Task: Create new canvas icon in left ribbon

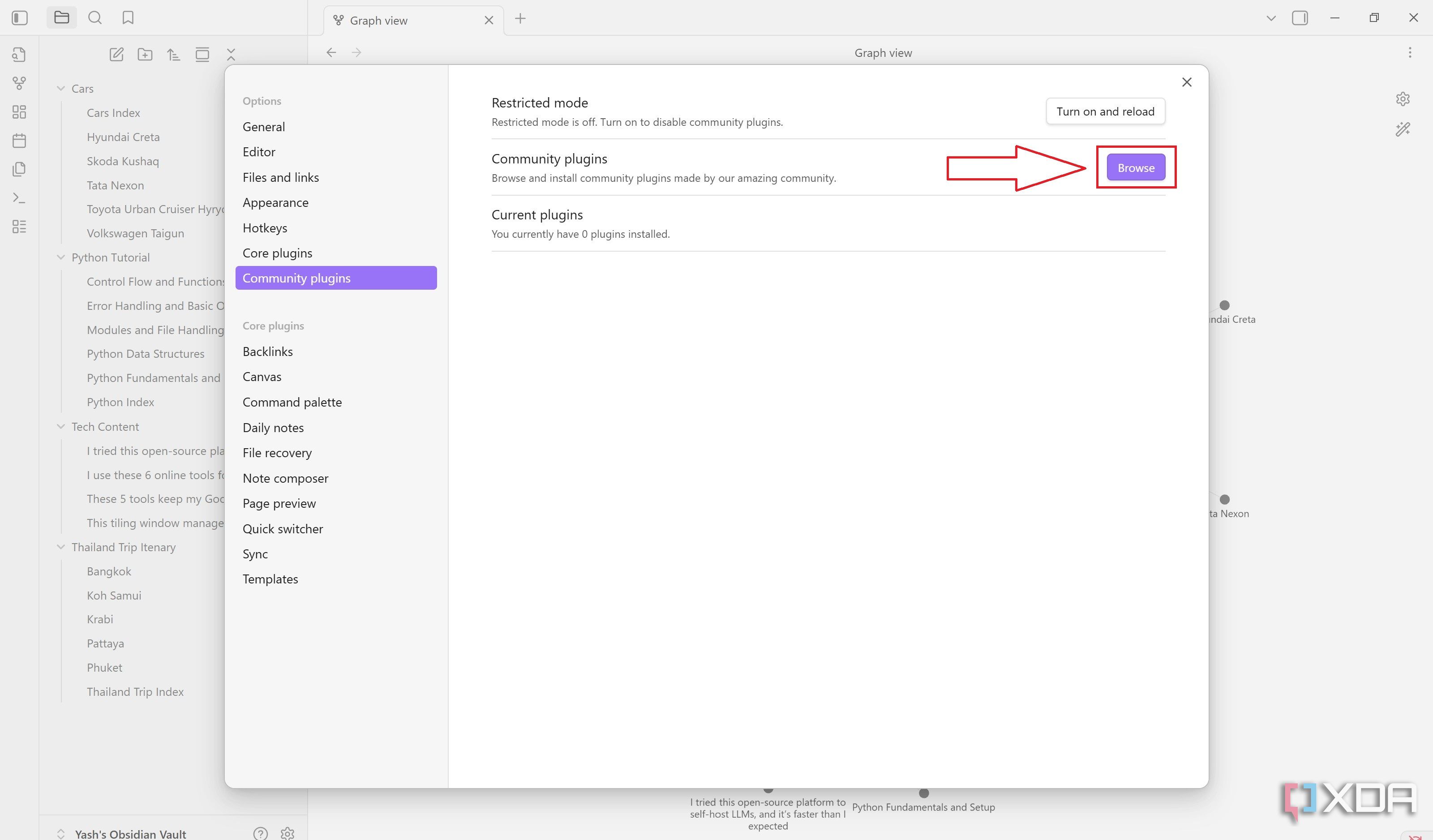Action: [x=19, y=112]
